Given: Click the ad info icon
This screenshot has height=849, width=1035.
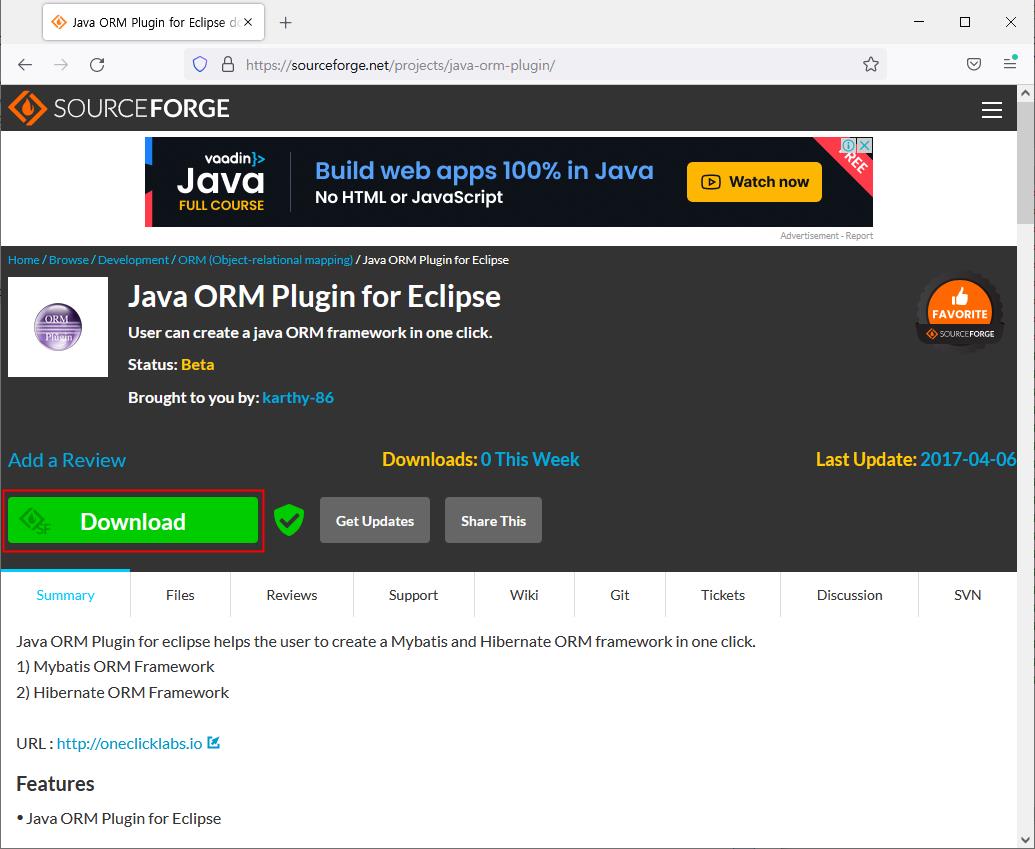Looking at the screenshot, I should pyautogui.click(x=849, y=145).
